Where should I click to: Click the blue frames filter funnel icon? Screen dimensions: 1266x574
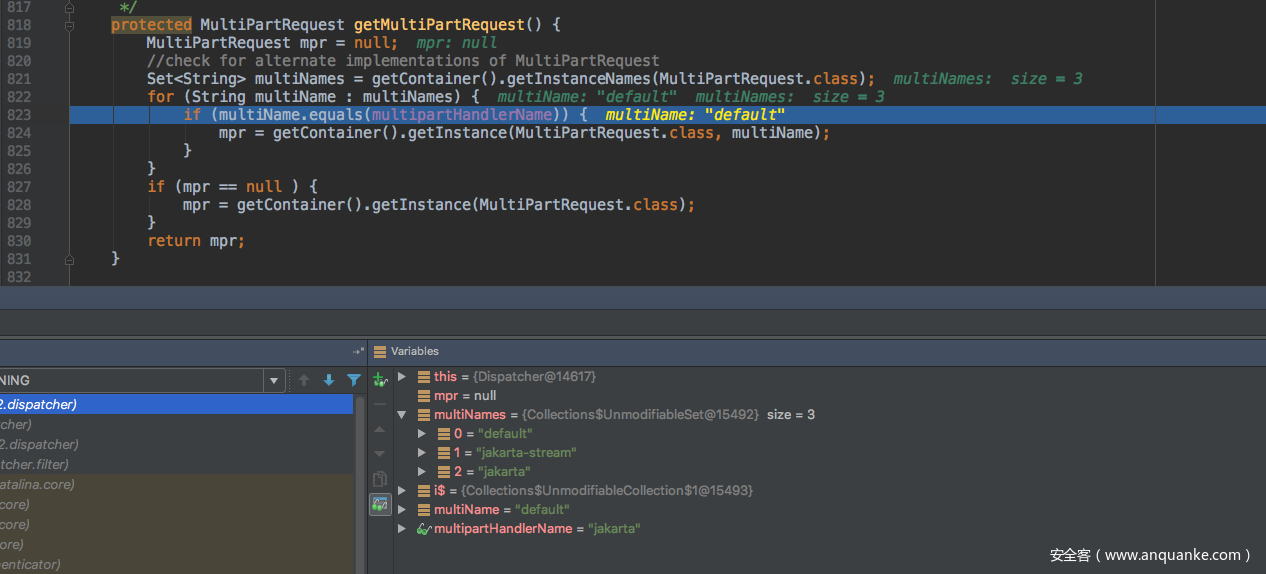354,380
